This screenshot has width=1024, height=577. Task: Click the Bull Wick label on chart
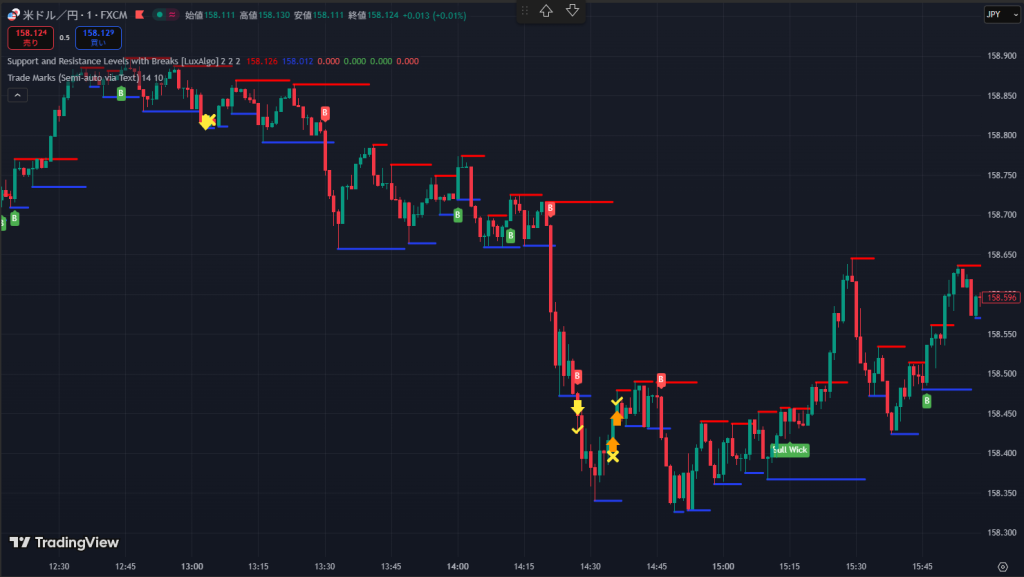pos(790,450)
